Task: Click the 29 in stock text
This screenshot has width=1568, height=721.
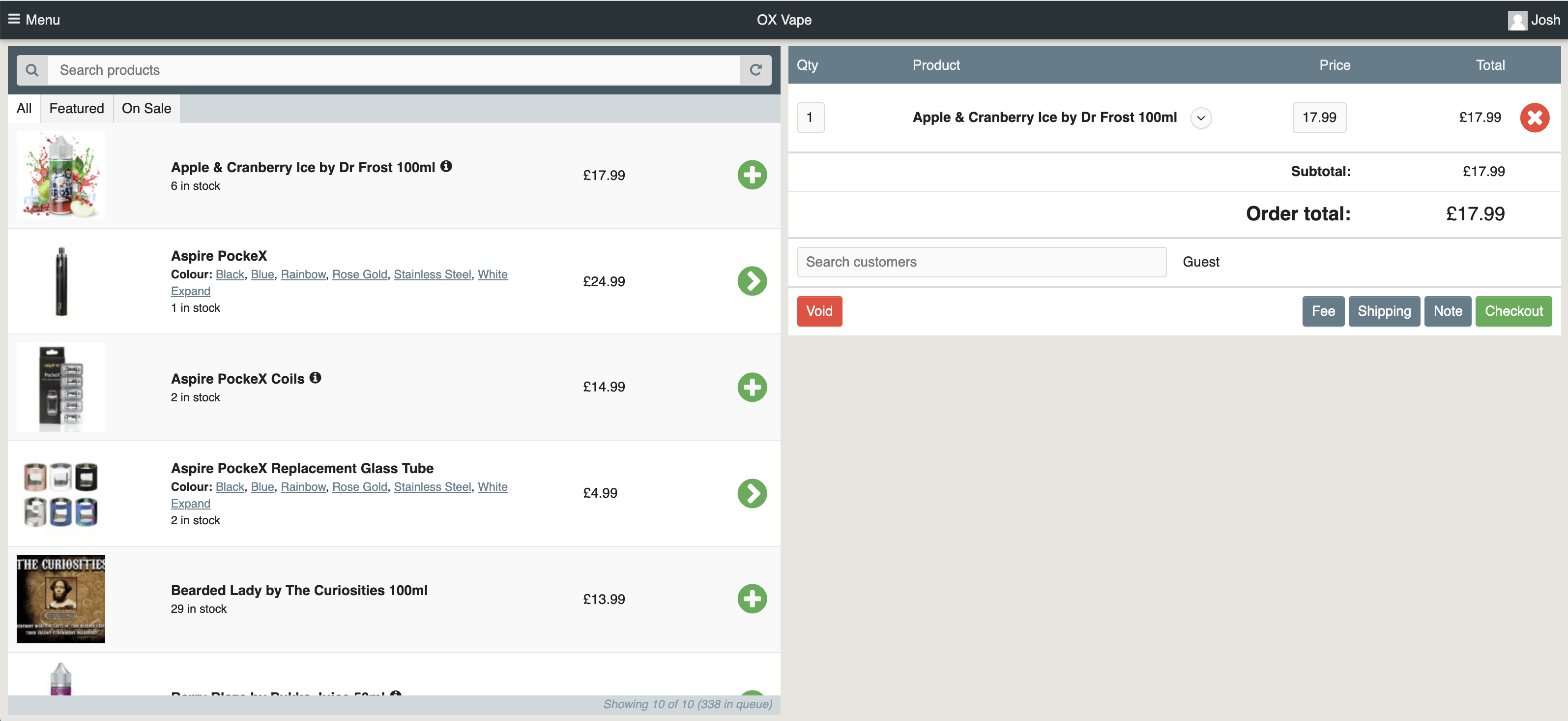Action: point(199,609)
